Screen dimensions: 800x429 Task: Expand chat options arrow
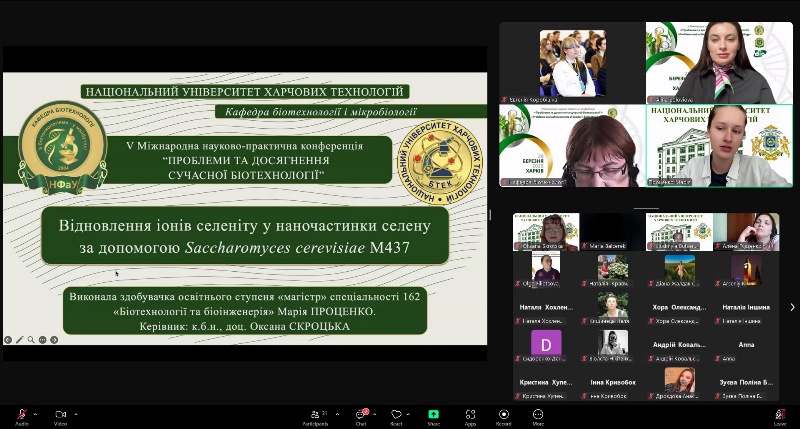(374, 414)
